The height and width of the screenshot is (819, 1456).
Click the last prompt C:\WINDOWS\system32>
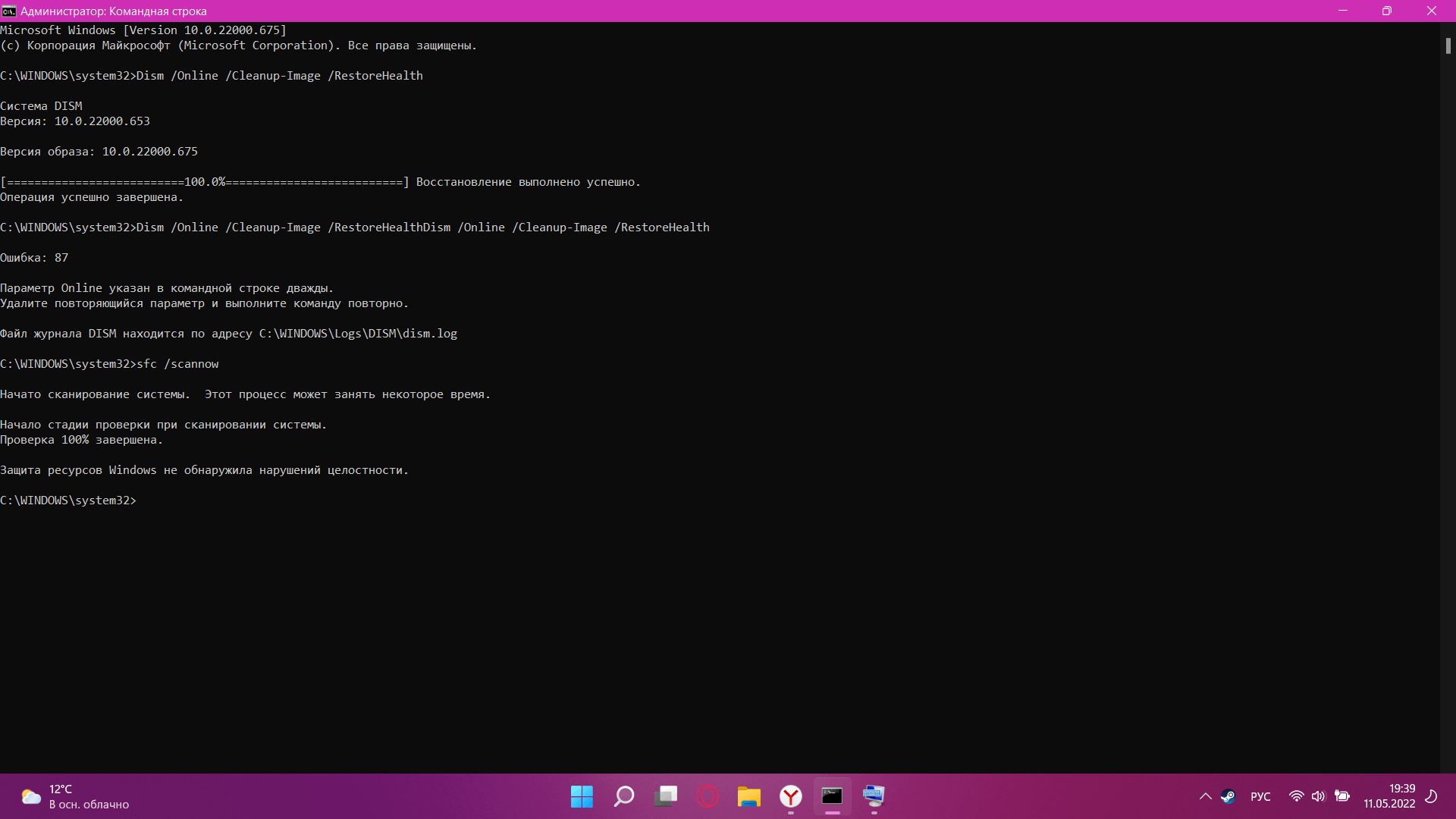click(x=68, y=500)
